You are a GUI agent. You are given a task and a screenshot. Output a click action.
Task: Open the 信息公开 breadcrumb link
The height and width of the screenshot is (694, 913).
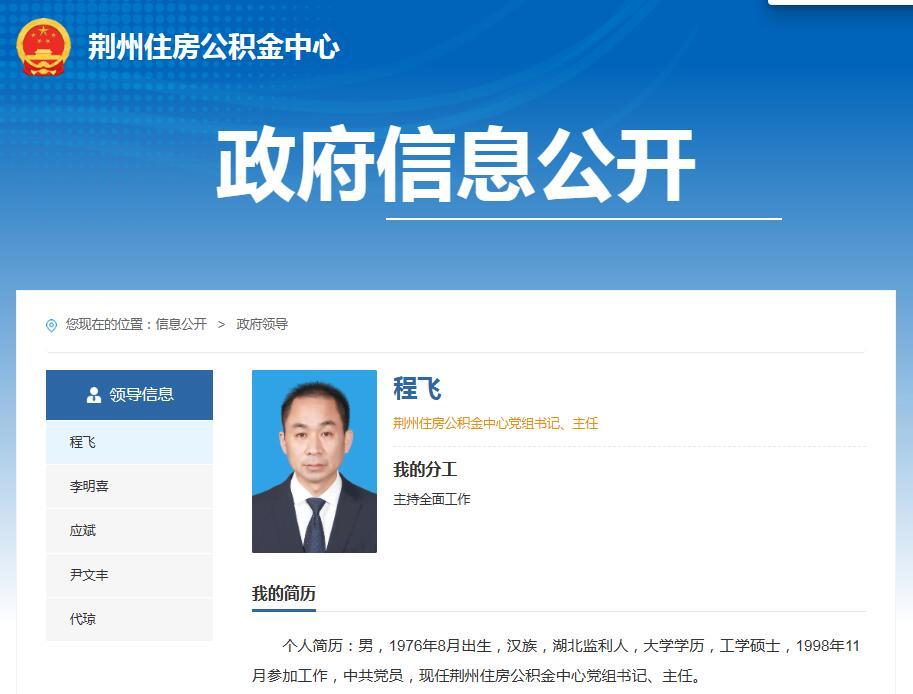pyautogui.click(x=184, y=323)
